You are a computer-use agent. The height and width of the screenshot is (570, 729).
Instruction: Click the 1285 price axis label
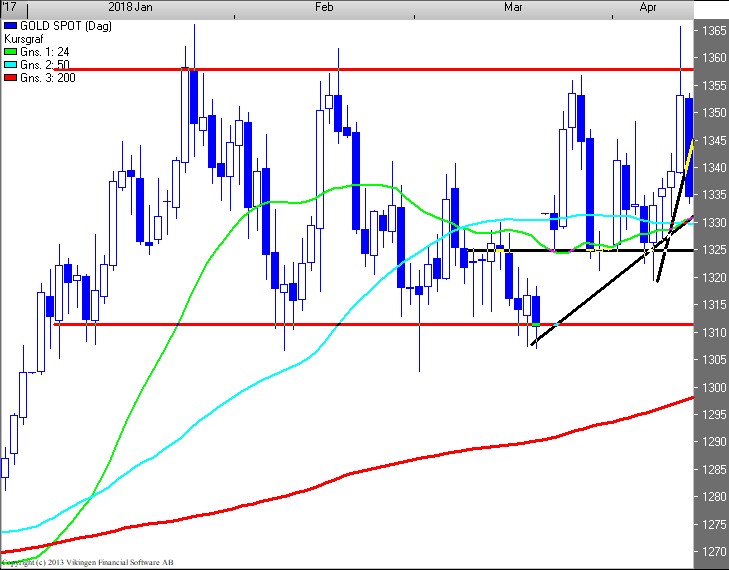[x=714, y=469]
